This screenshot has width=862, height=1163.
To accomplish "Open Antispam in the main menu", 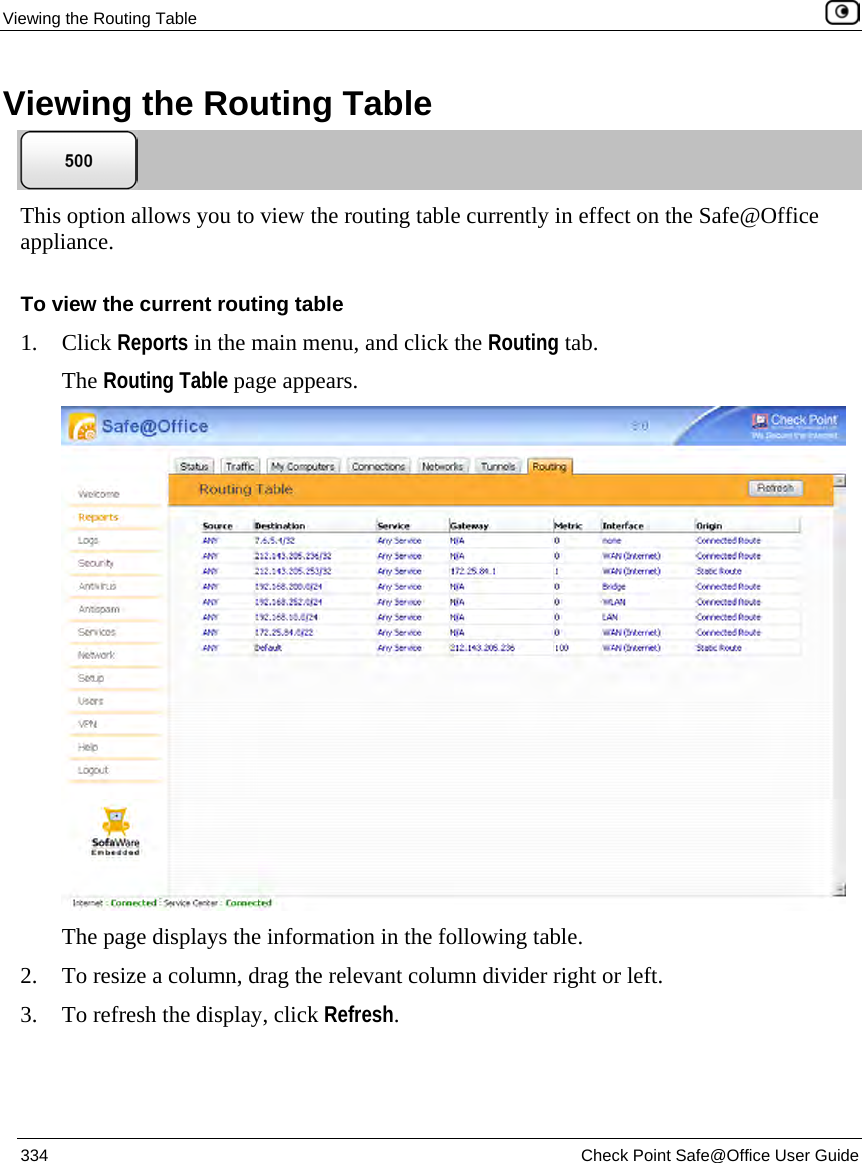I will coord(99,609).
